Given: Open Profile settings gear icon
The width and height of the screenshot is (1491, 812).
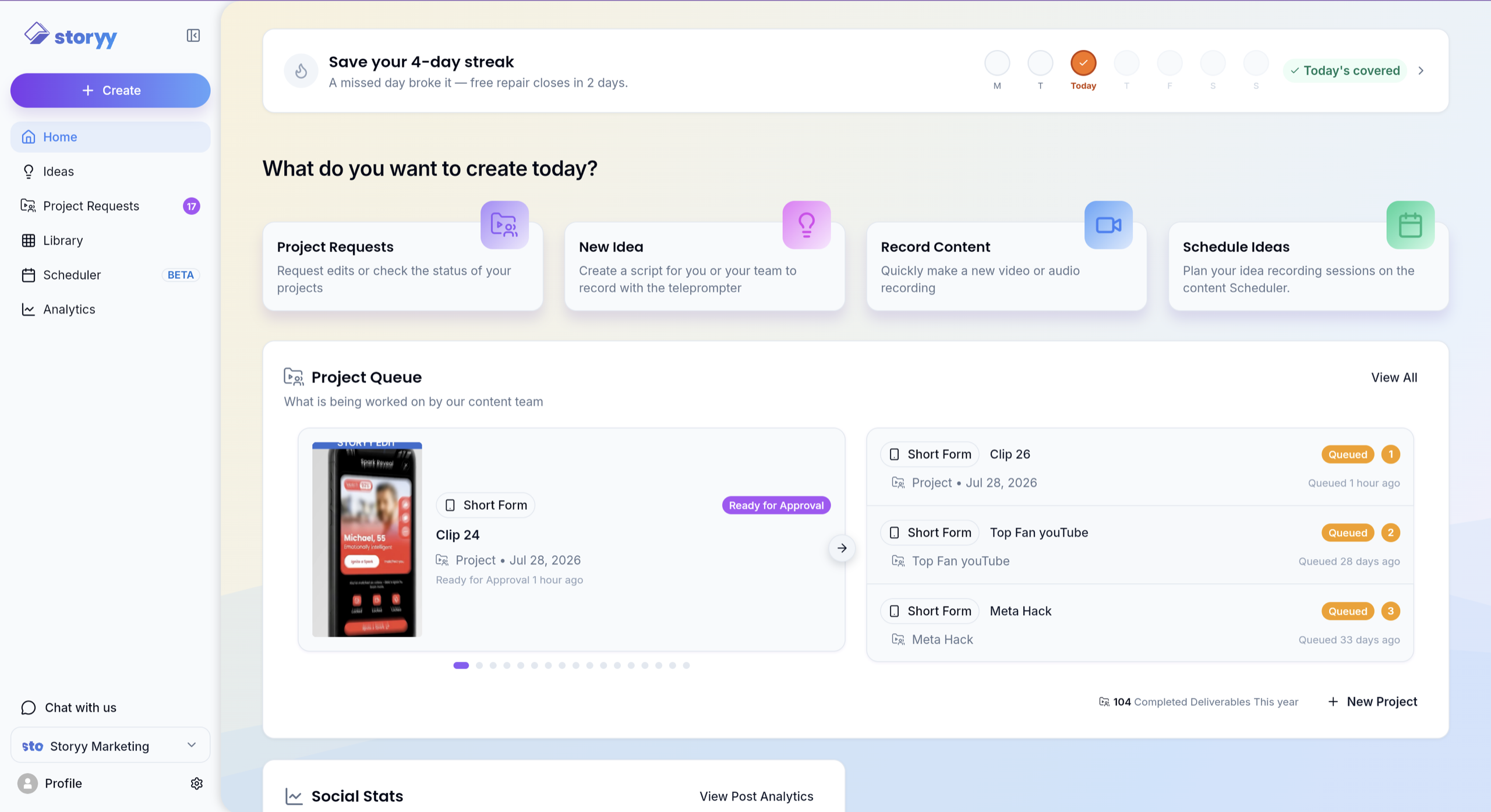Looking at the screenshot, I should click(x=197, y=783).
